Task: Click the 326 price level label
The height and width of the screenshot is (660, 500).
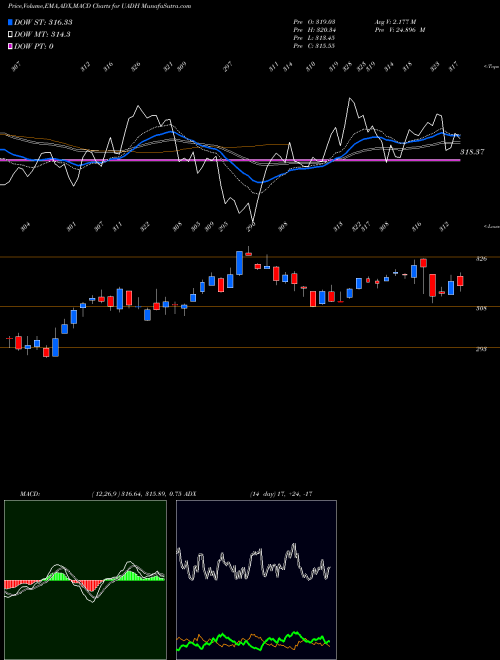Action: click(x=481, y=259)
